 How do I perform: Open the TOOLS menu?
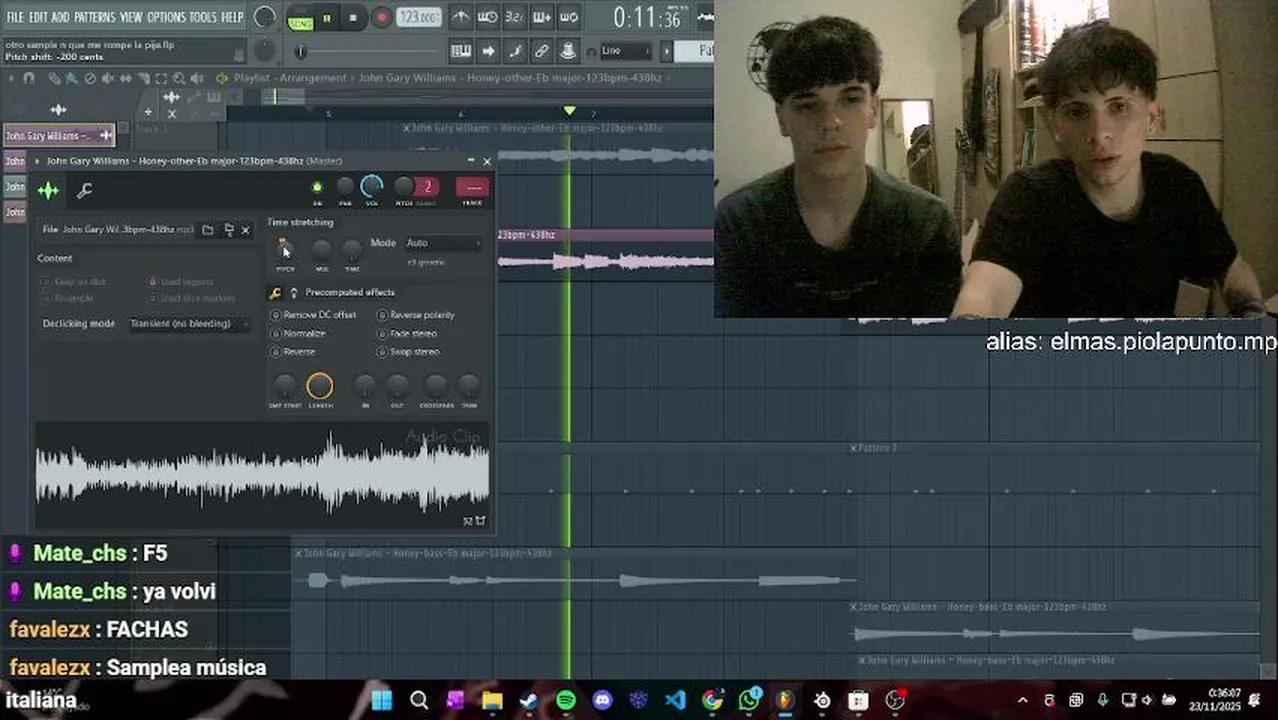click(x=203, y=17)
